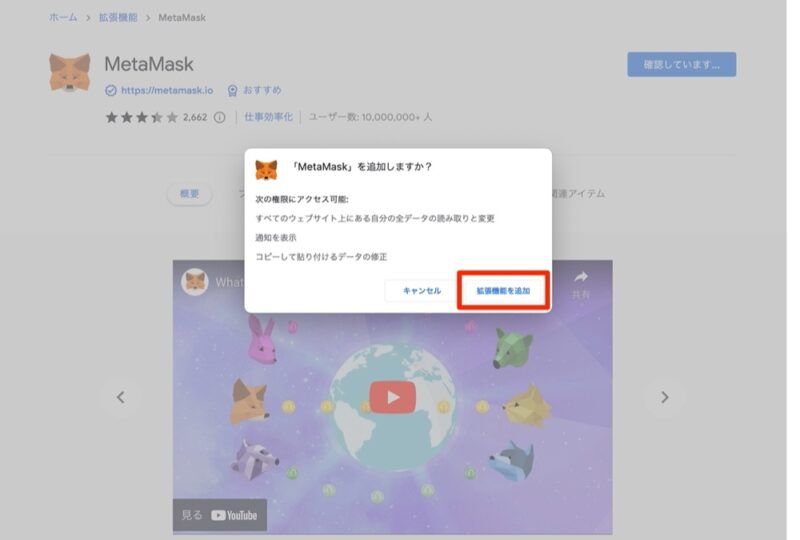The height and width of the screenshot is (540, 800).
Task: Open the 仕事効率化 category link
Action: (x=268, y=117)
